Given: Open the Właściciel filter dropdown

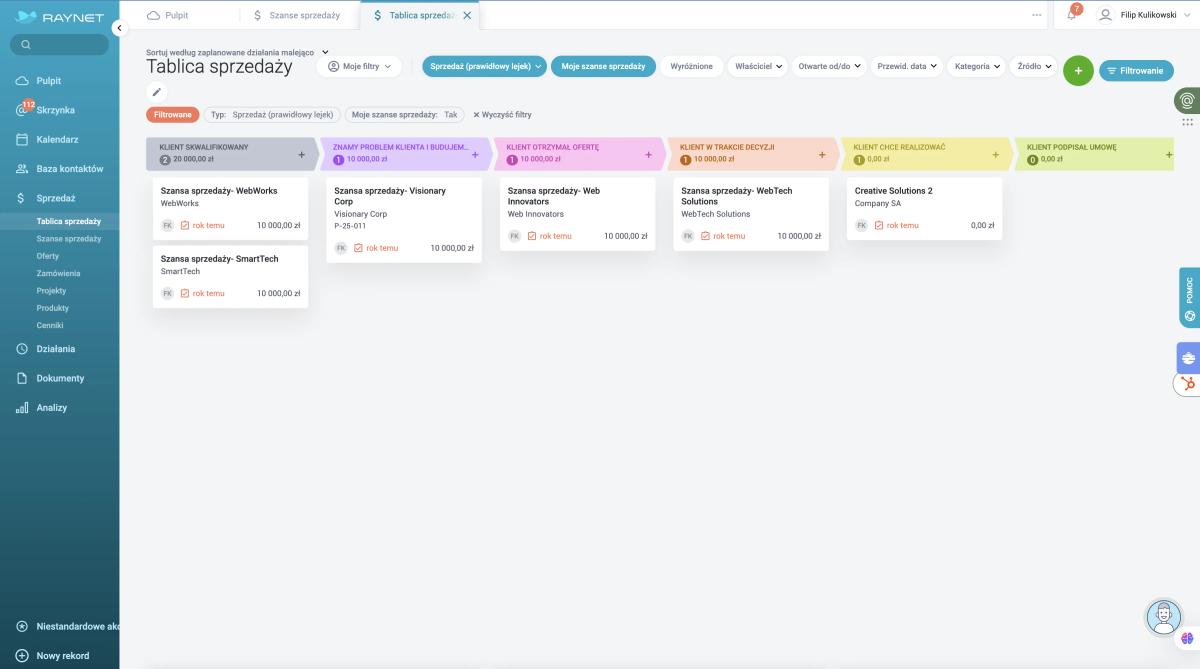Looking at the screenshot, I should [x=757, y=66].
